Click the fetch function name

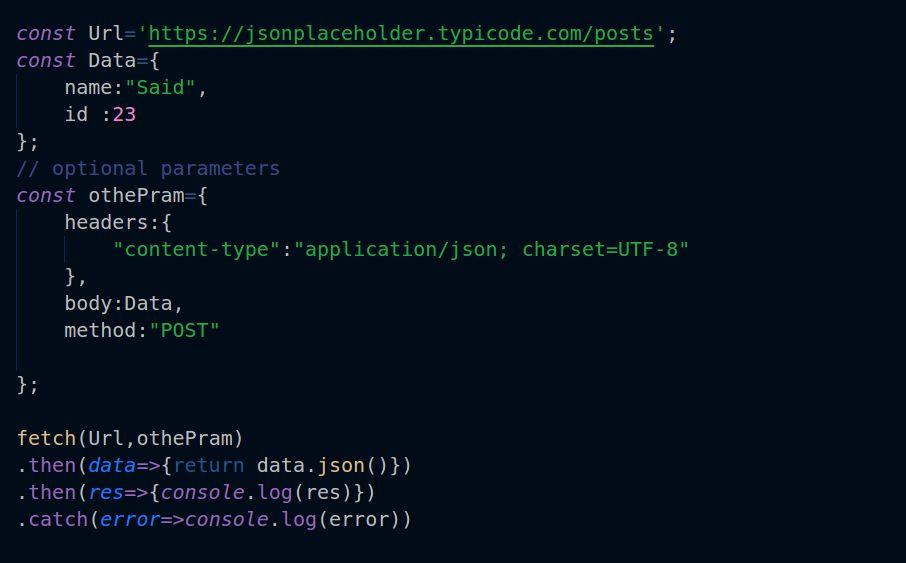(46, 438)
